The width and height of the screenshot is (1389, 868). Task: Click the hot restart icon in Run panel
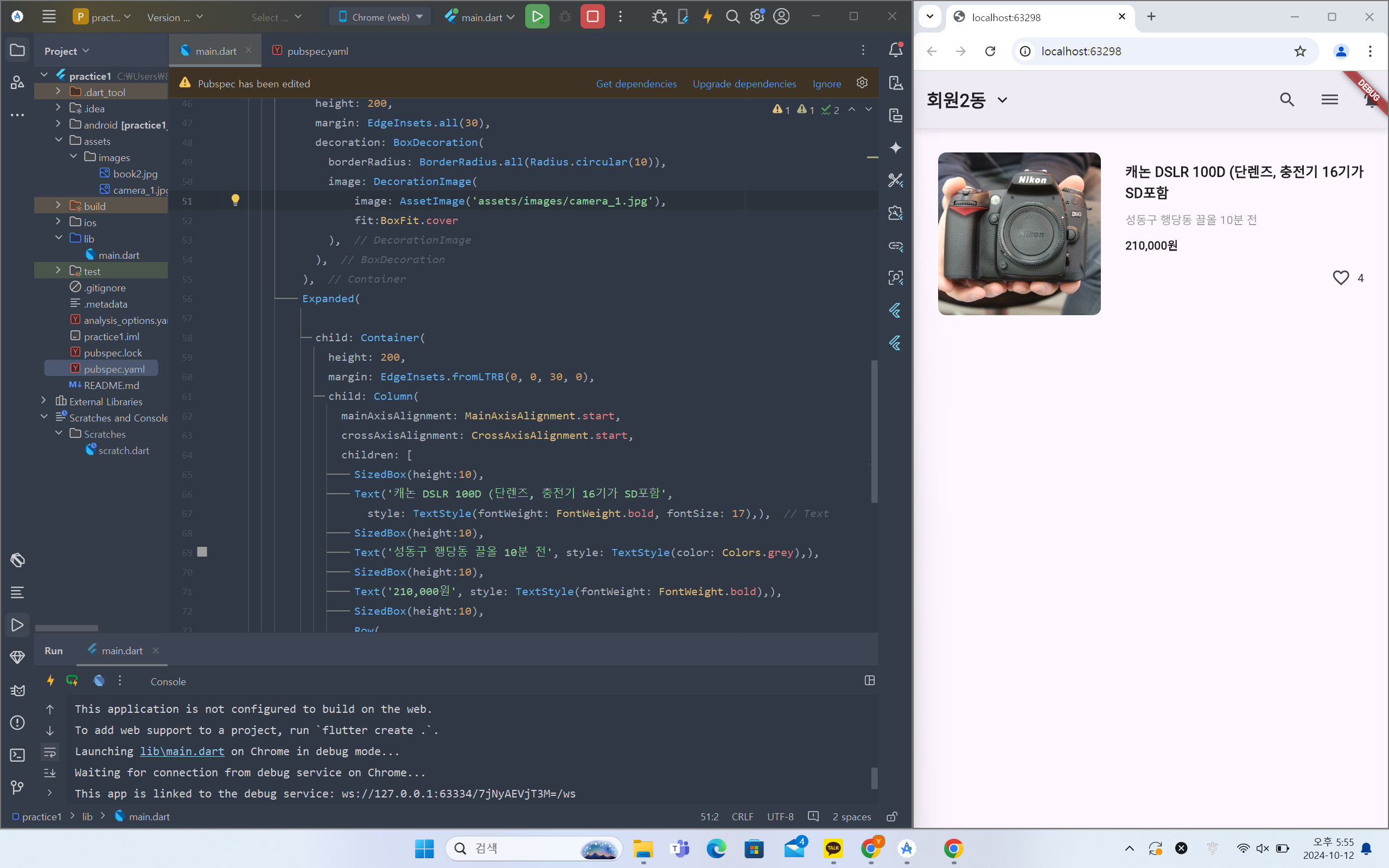(x=72, y=681)
